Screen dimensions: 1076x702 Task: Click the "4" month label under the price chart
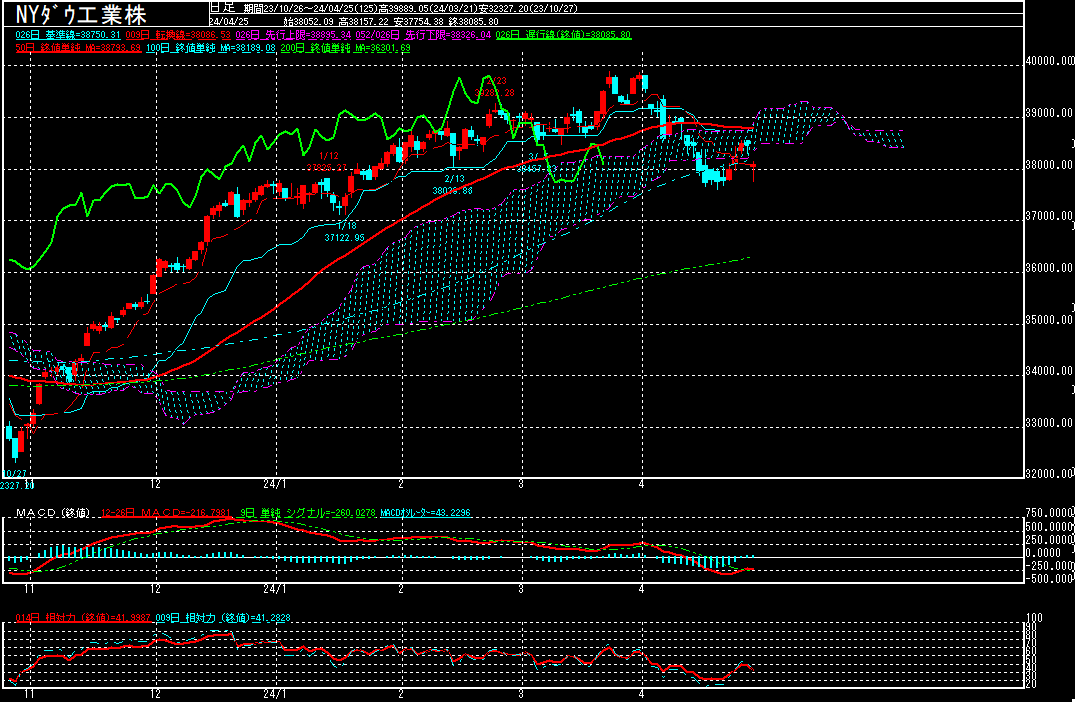[642, 484]
